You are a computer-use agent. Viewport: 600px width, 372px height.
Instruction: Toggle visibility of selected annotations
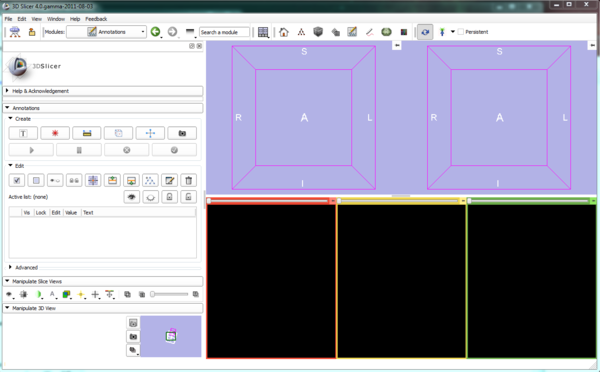click(x=55, y=180)
